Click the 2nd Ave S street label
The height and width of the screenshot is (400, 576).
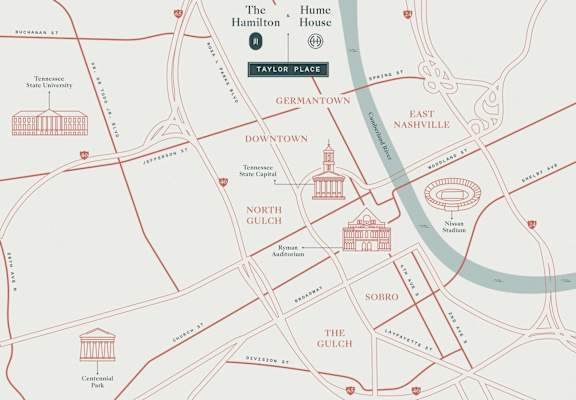(457, 328)
